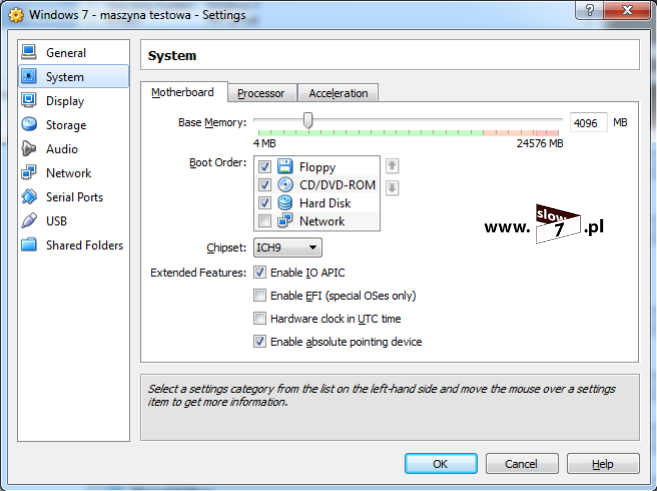Click the "4 MB" minimum memory label
Image resolution: width=657 pixels, height=491 pixels.
(264, 143)
